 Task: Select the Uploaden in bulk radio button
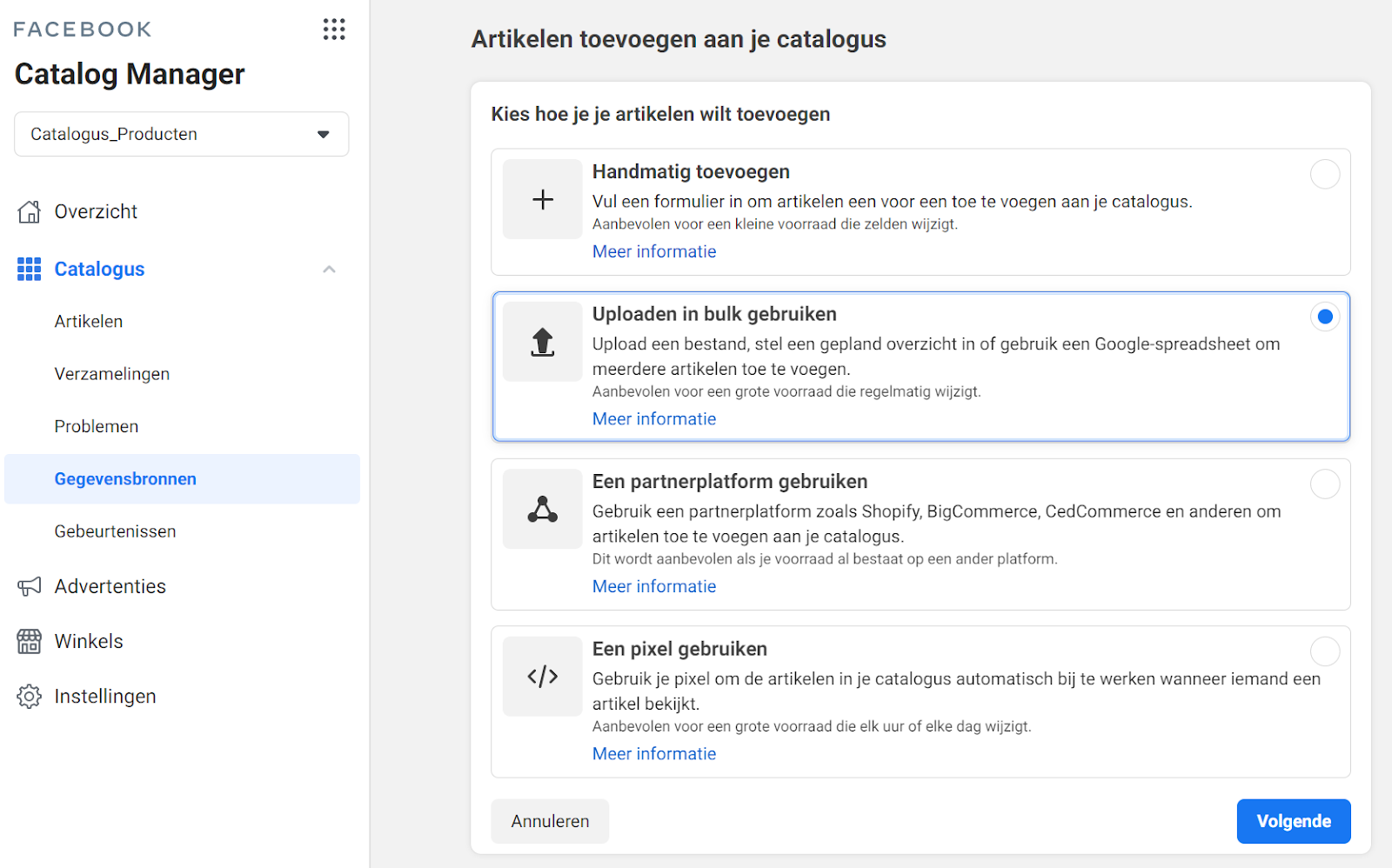tap(1325, 317)
